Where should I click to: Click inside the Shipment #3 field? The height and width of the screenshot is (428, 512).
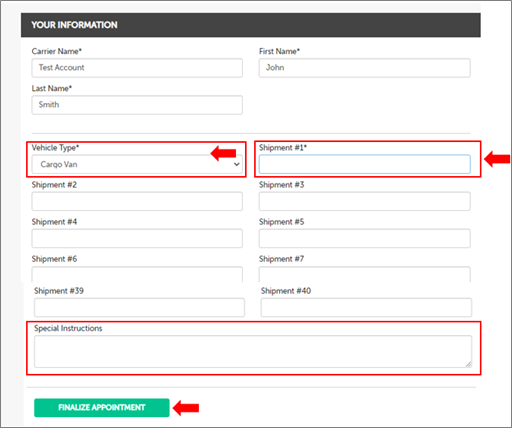(365, 201)
